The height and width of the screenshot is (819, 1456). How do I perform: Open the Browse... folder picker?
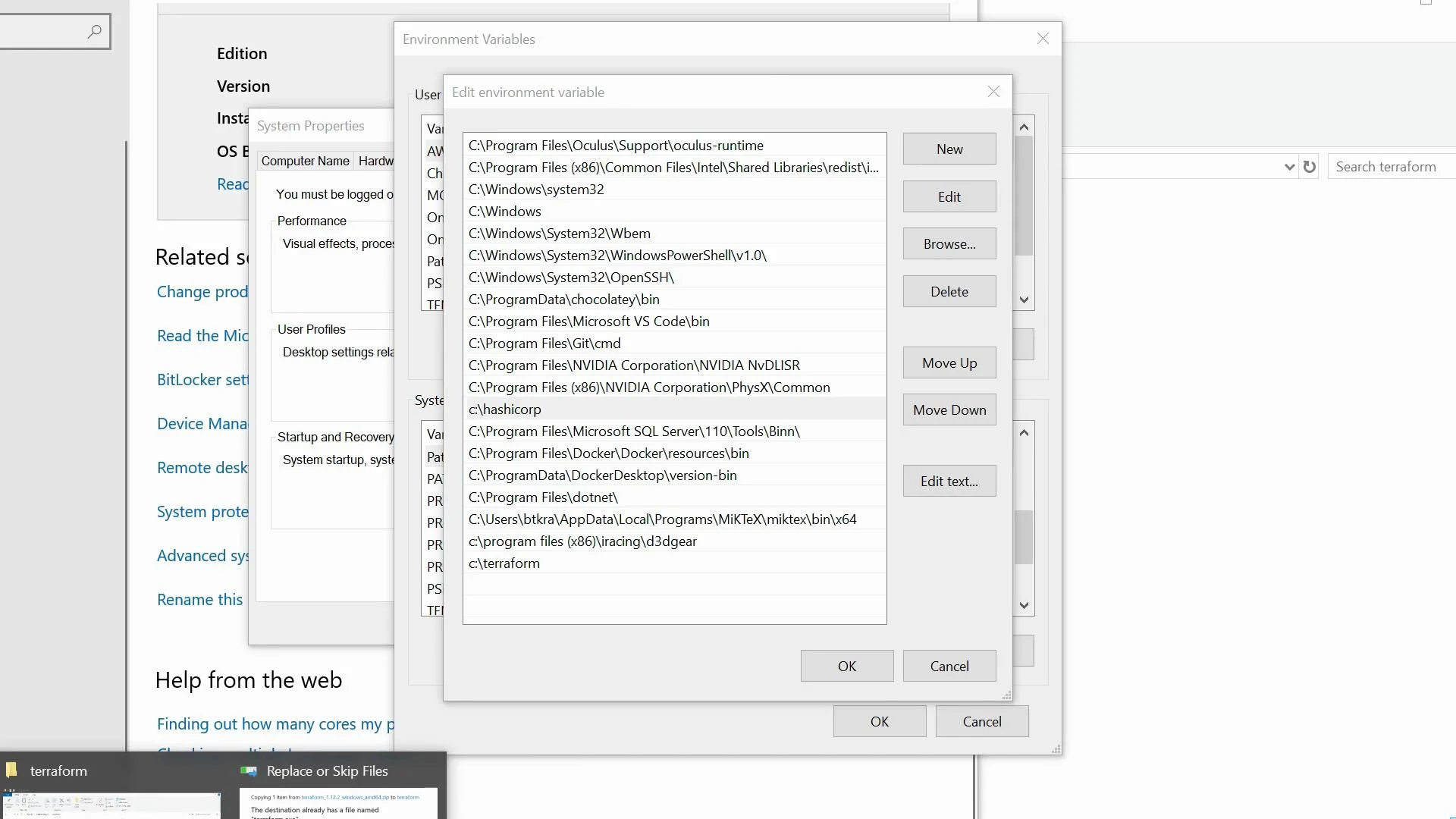pos(949,244)
